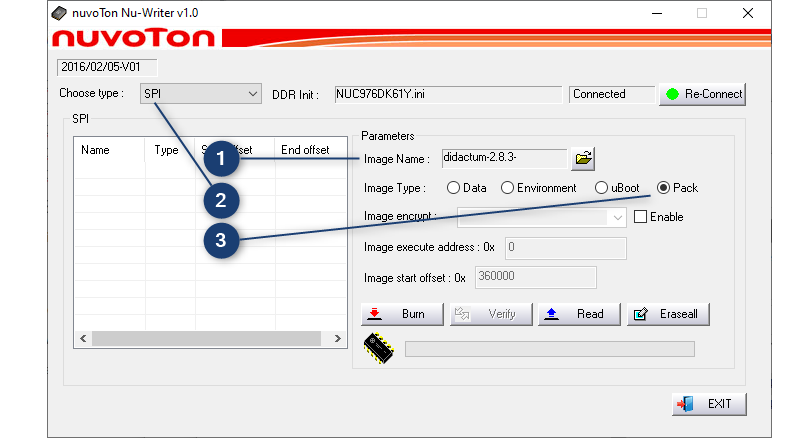Click the Eraseall button

pyautogui.click(x=668, y=314)
